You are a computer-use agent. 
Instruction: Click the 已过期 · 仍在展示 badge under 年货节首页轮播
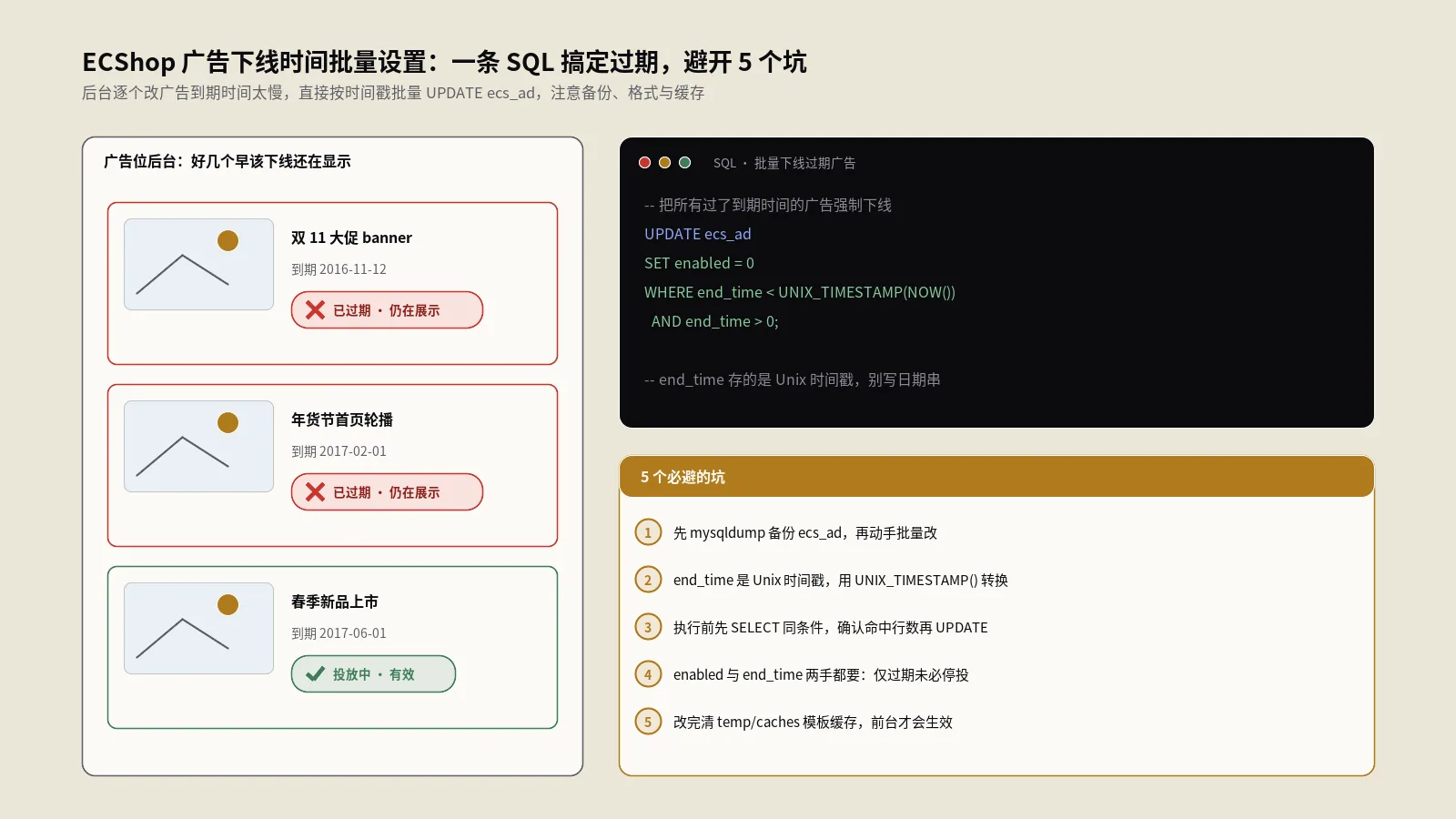click(387, 492)
